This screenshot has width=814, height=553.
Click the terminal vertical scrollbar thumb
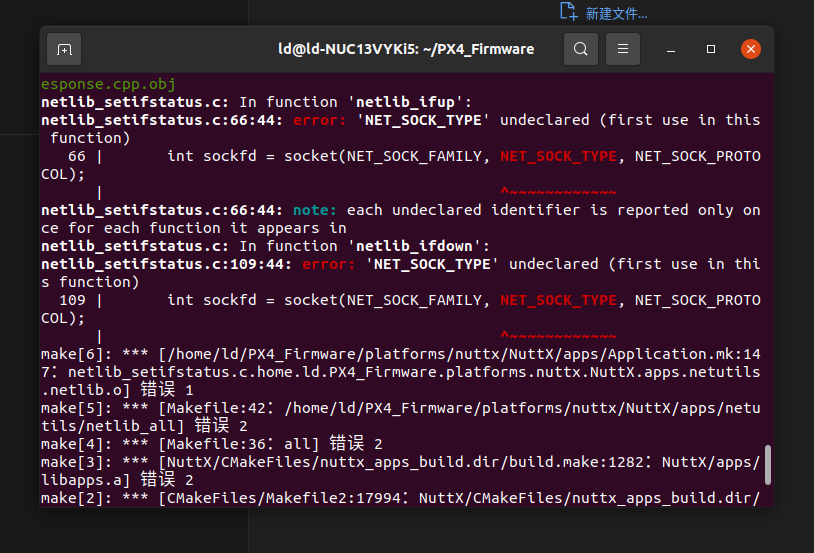[767, 464]
